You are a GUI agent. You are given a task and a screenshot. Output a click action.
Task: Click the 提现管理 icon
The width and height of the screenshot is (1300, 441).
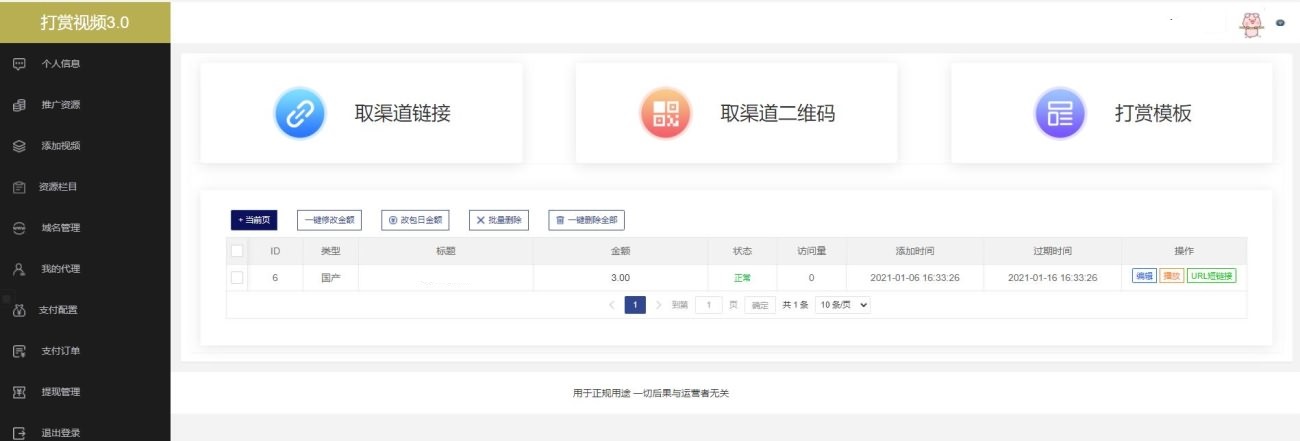(x=18, y=392)
